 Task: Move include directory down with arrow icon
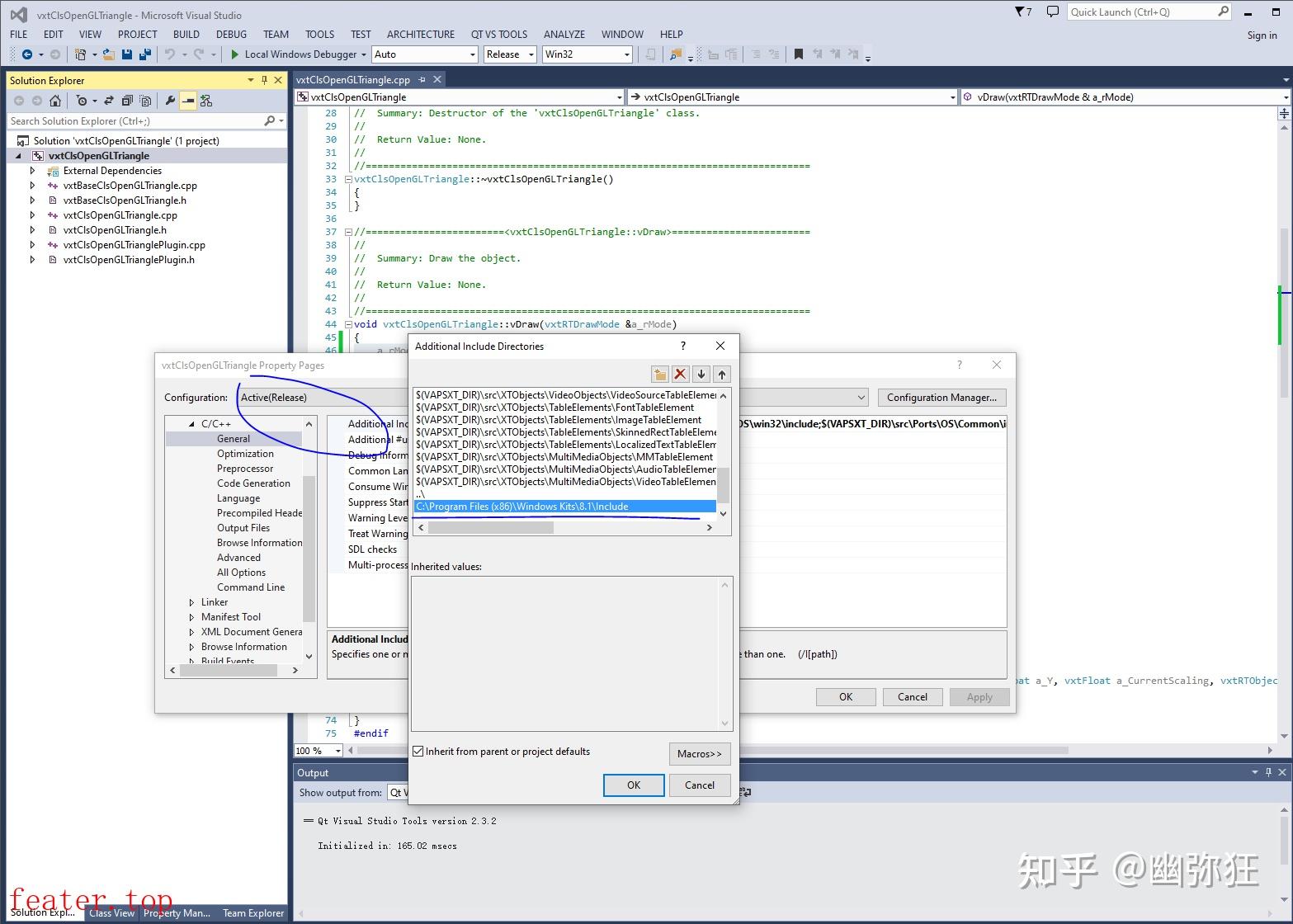pos(701,374)
